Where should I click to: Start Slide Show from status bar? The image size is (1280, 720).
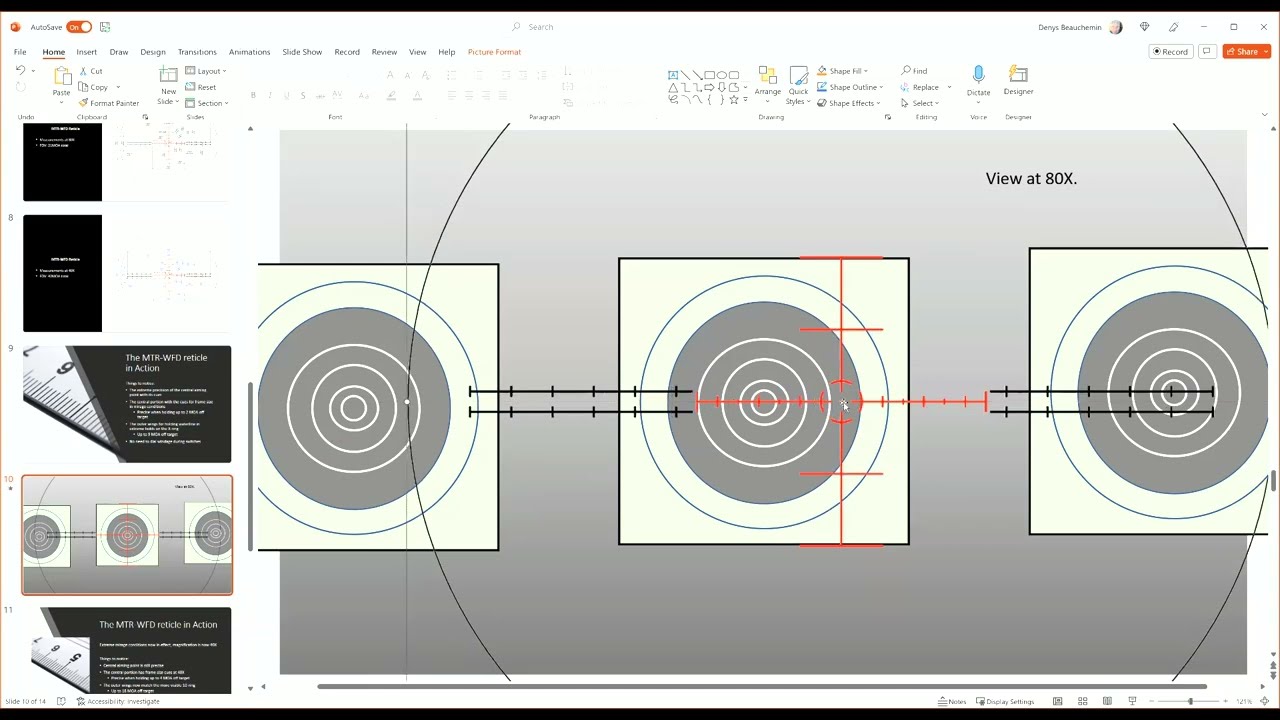[x=1132, y=701]
